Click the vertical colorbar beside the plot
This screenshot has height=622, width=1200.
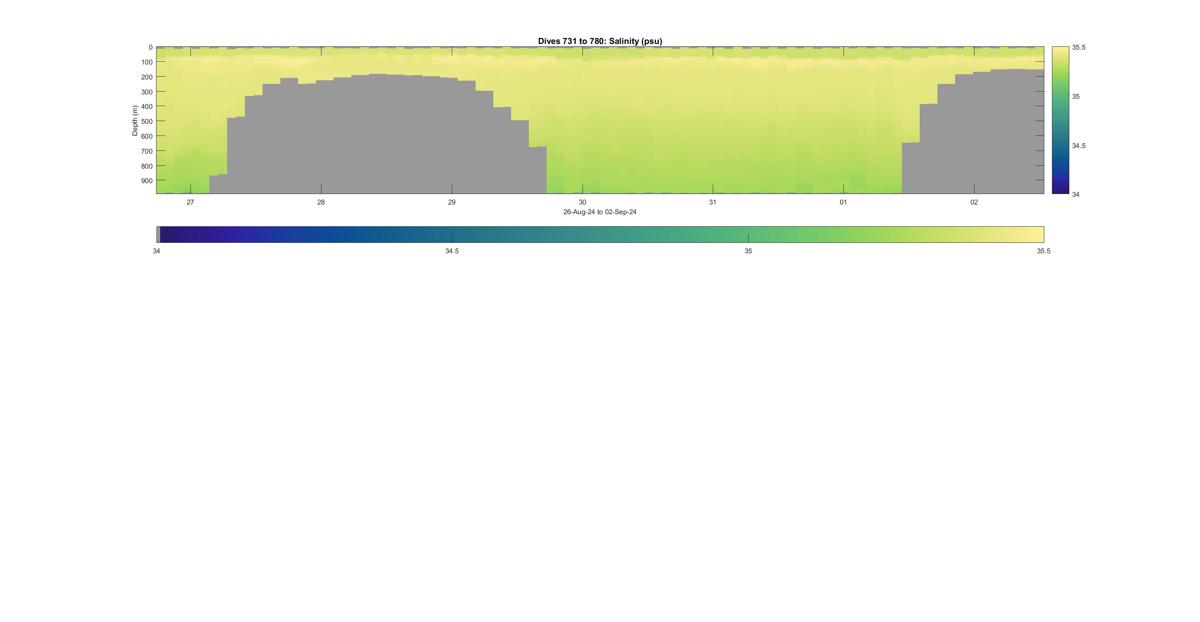1060,120
